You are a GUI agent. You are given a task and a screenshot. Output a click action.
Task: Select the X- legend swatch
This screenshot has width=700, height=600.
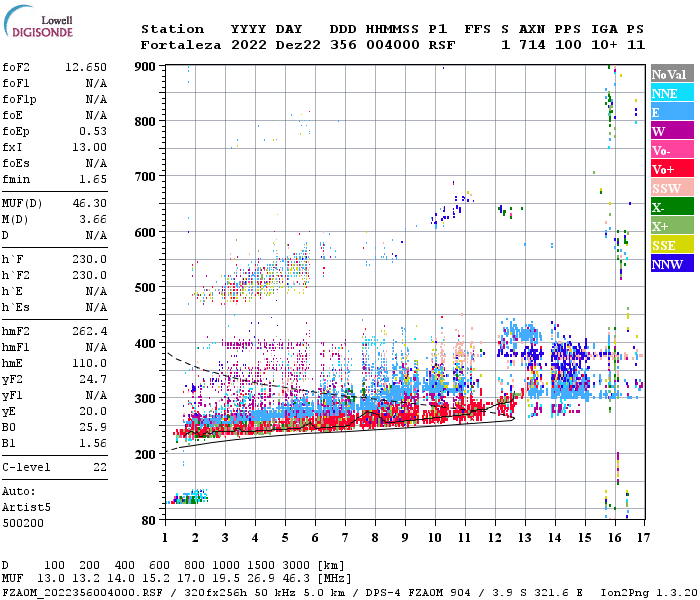(x=672, y=207)
